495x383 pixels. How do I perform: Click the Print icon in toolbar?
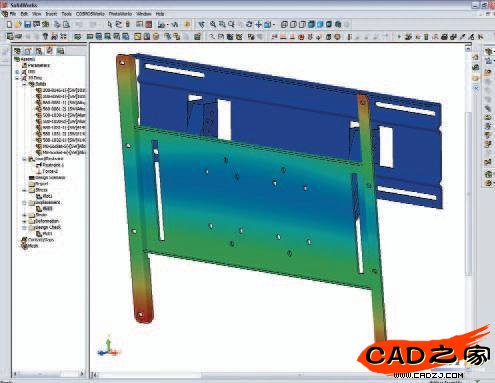coord(36,24)
